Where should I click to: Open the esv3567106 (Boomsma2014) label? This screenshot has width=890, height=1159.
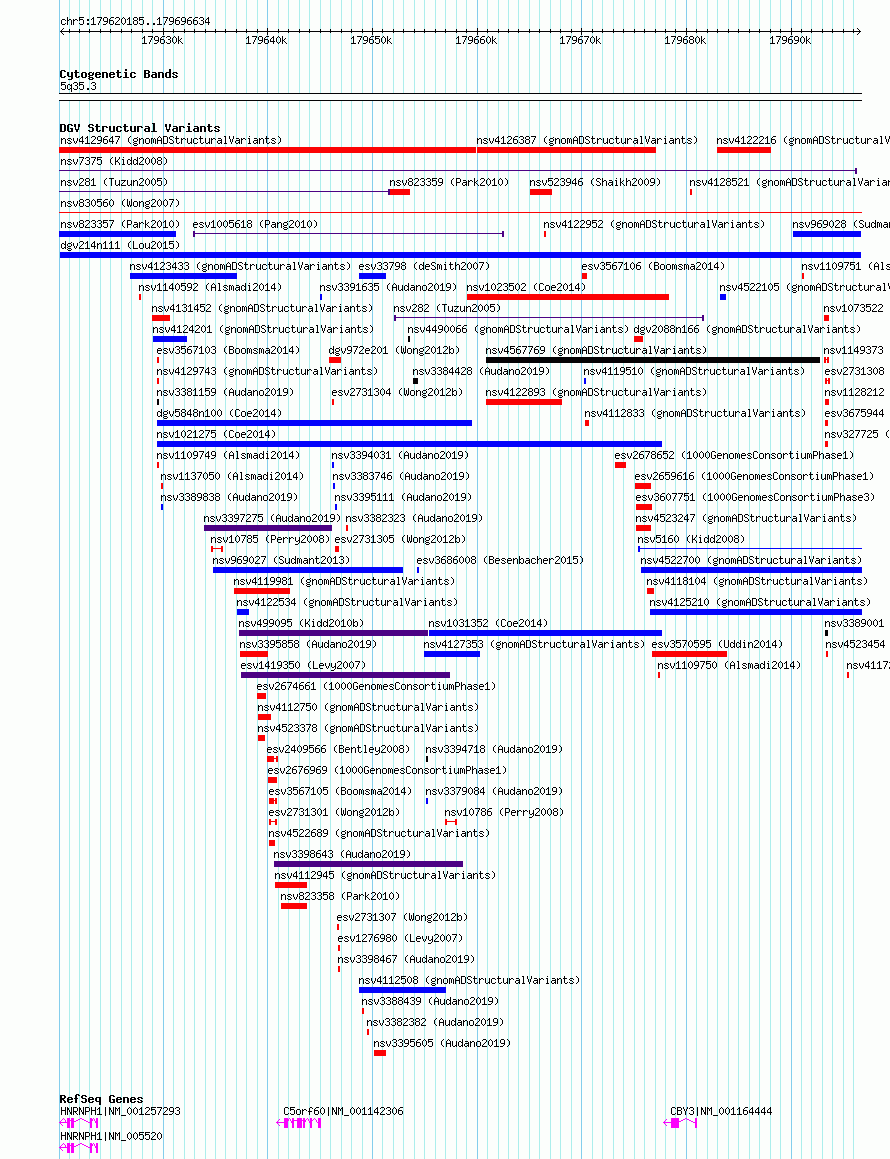653,267
